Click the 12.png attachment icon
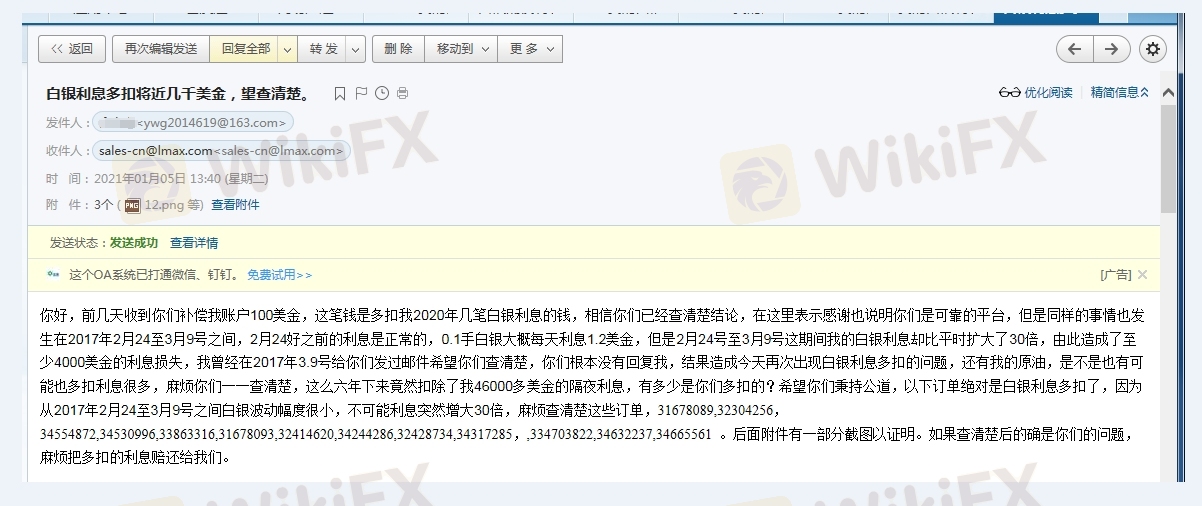Image resolution: width=1202 pixels, height=506 pixels. (x=132, y=205)
